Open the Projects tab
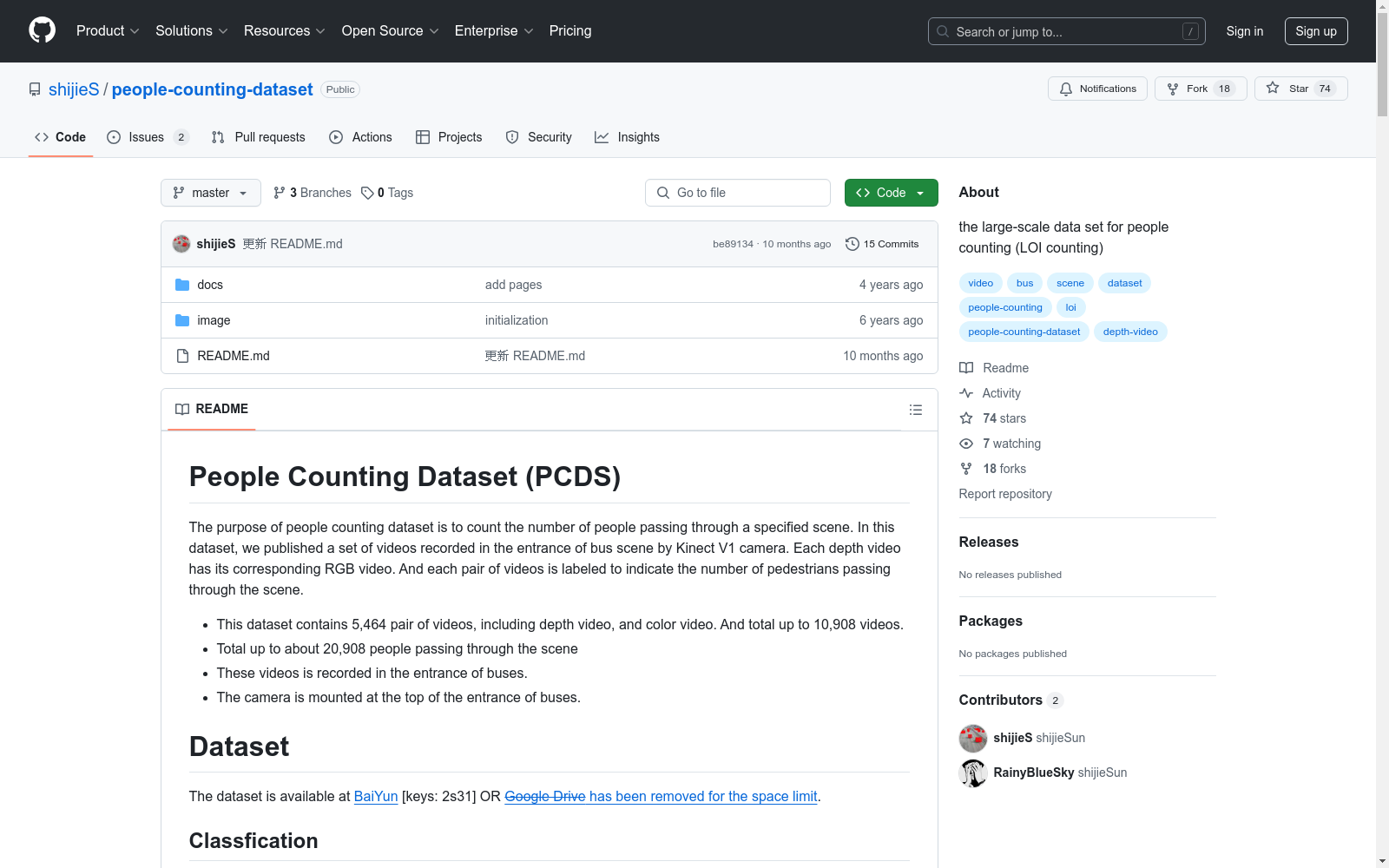 pyautogui.click(x=449, y=137)
